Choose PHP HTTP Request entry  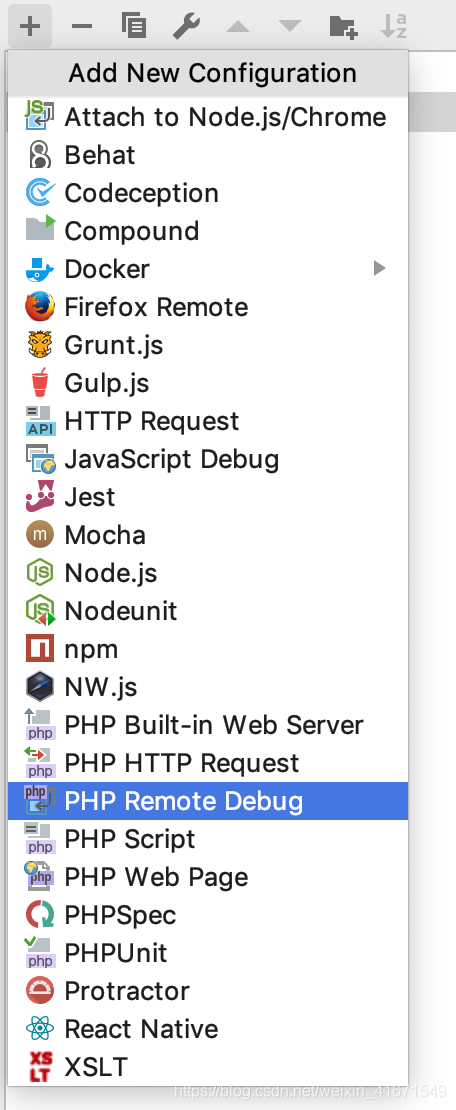tap(208, 763)
